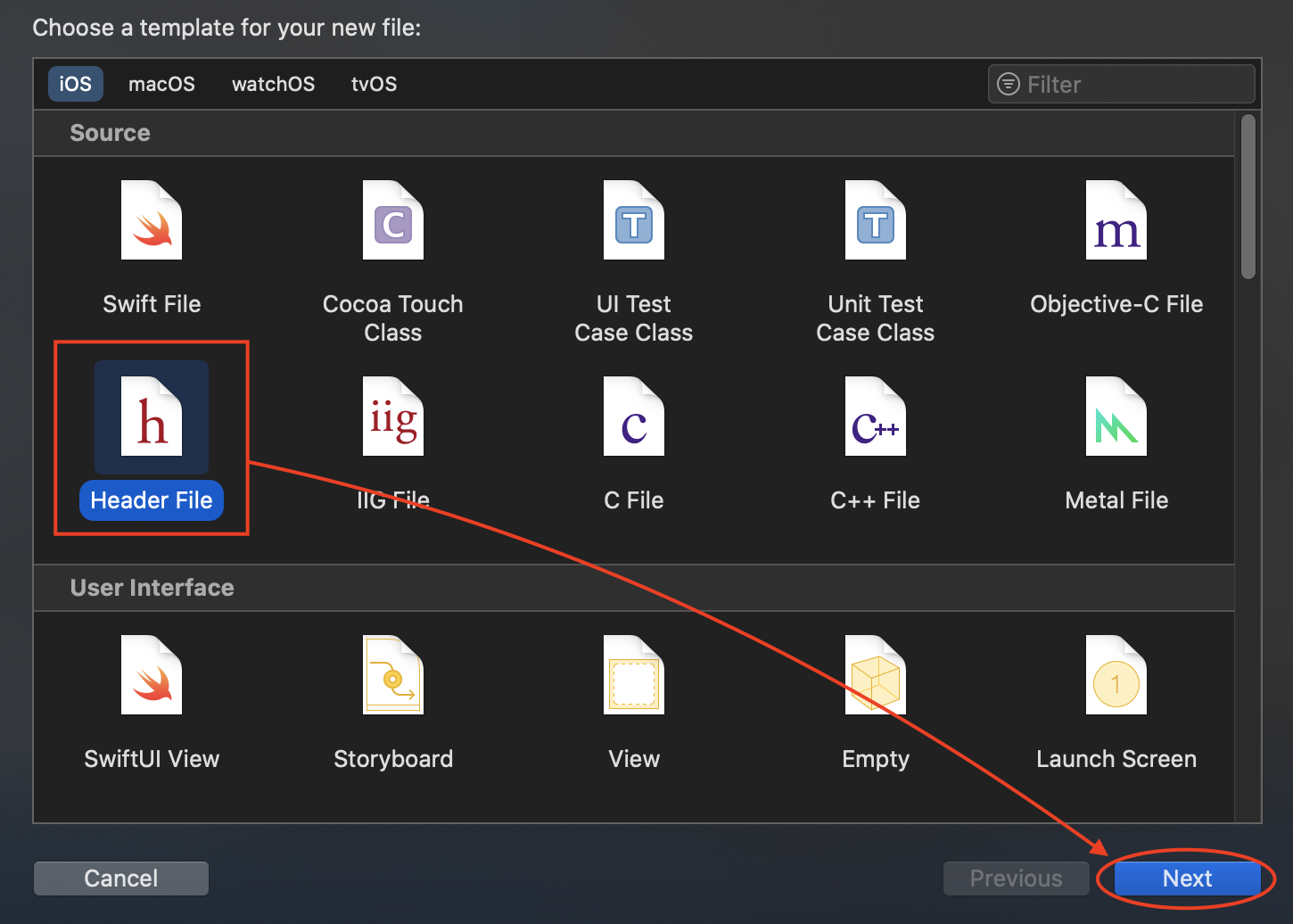Screen dimensions: 1293x924
Task: Click the template list vertical scrollbar
Action: 1248,197
